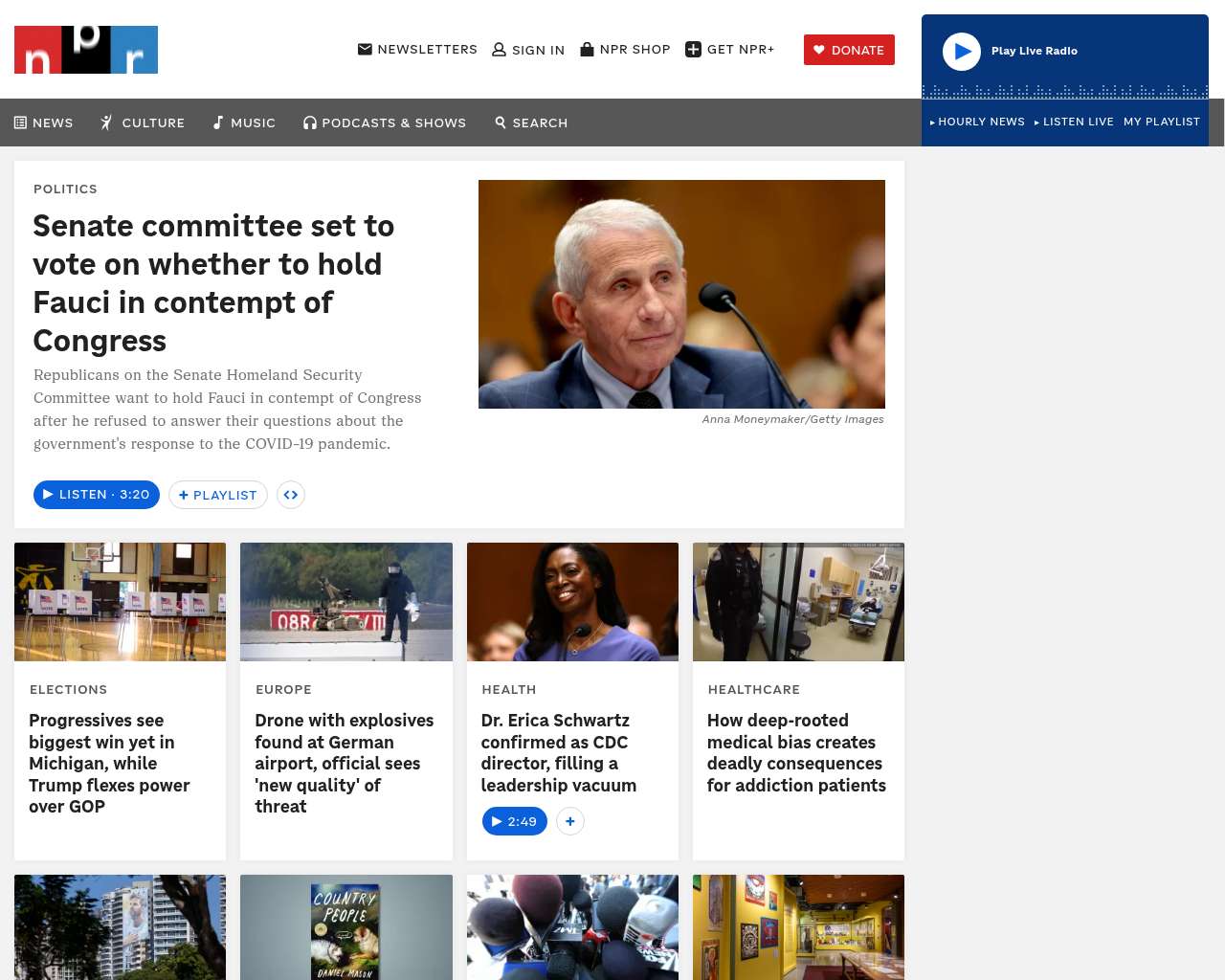Click the press microphones thumbnail
This screenshot has height=980, width=1225.
coord(572,927)
